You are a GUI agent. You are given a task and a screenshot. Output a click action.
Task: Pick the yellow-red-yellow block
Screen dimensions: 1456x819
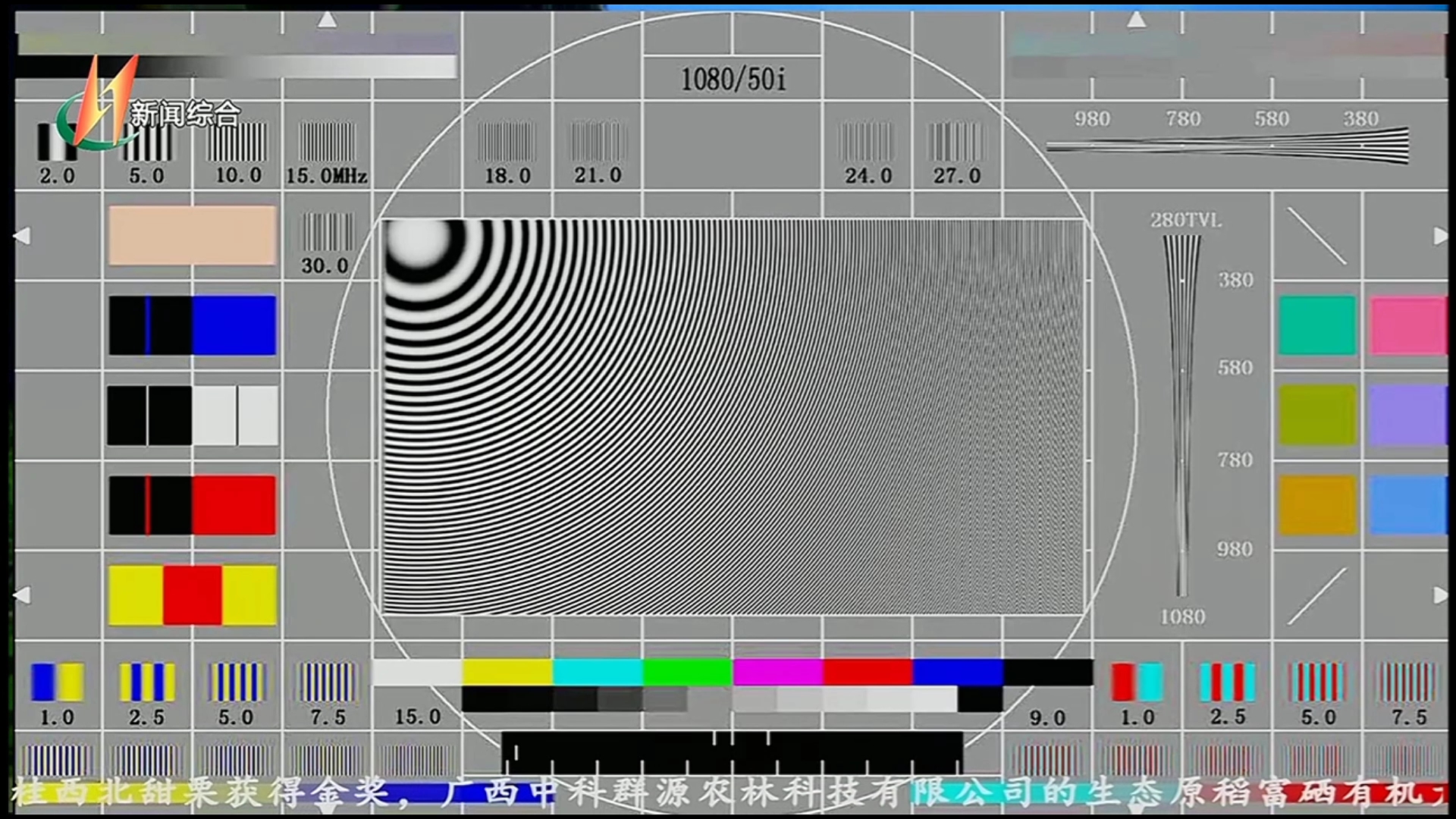[193, 595]
